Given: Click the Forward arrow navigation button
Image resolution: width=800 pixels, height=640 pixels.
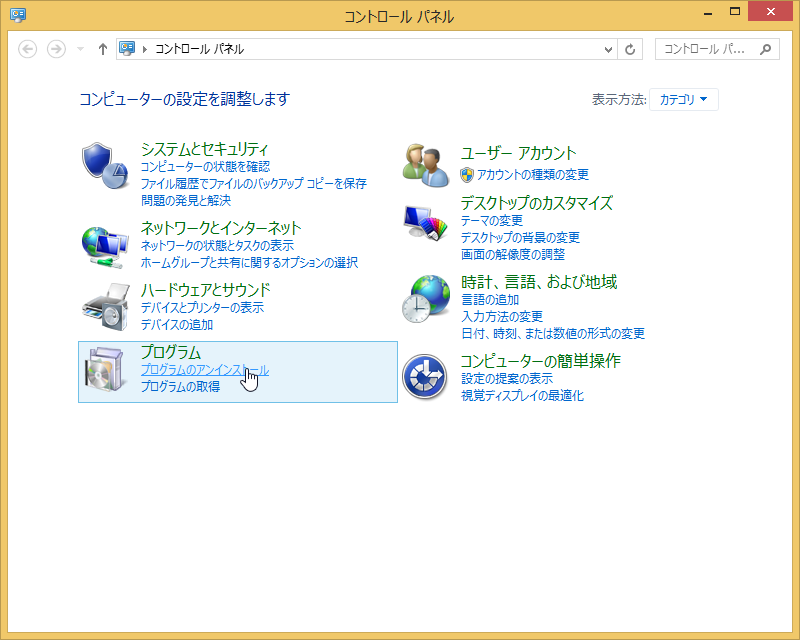Looking at the screenshot, I should tap(56, 49).
